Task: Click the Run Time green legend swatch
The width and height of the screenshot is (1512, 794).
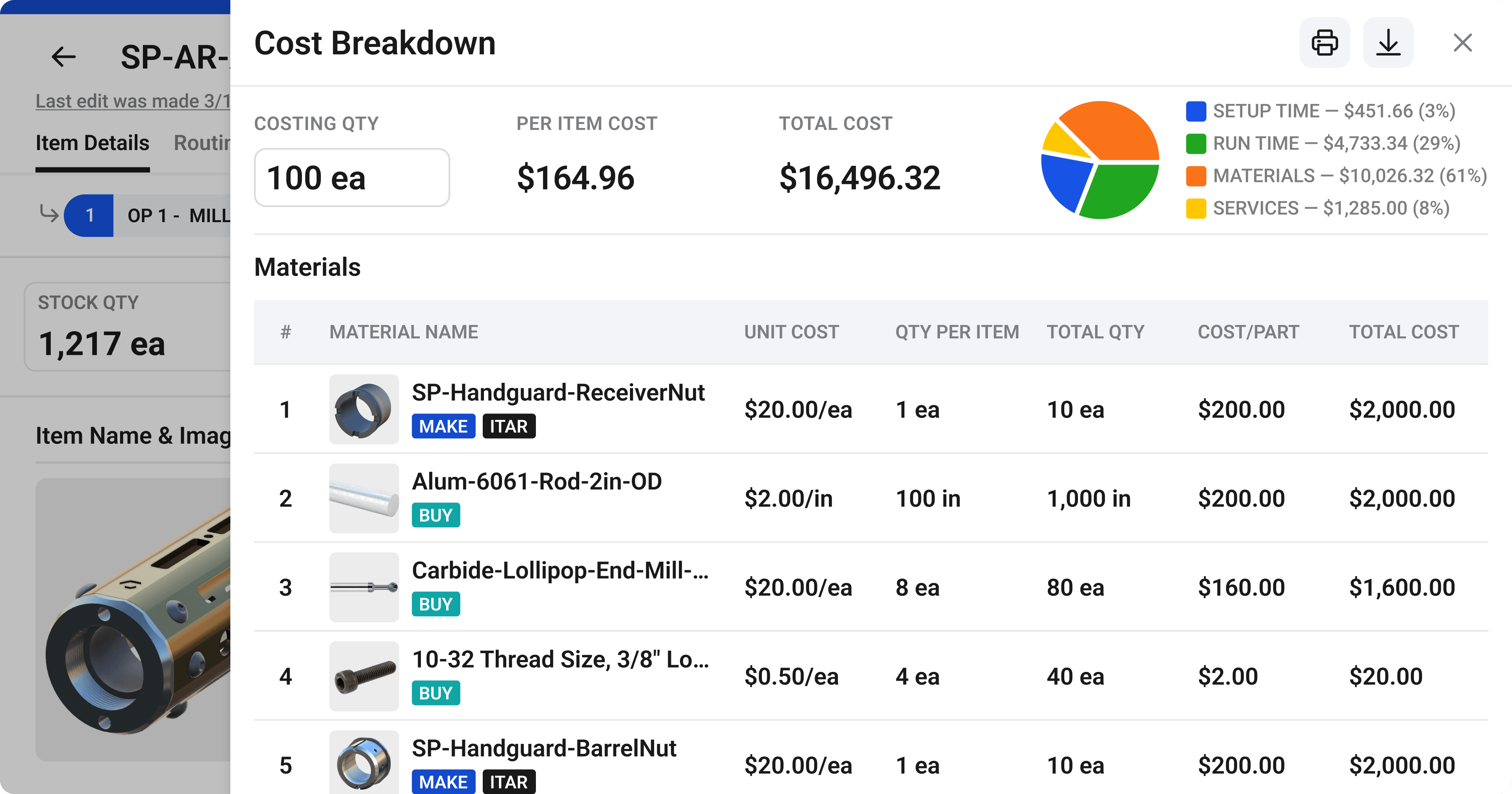Action: pyautogui.click(x=1196, y=143)
